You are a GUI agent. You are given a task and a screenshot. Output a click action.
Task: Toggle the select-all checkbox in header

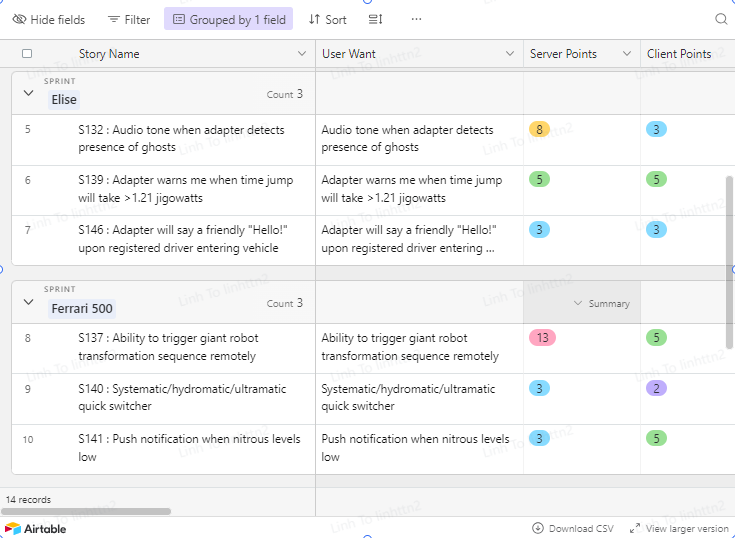point(27,54)
